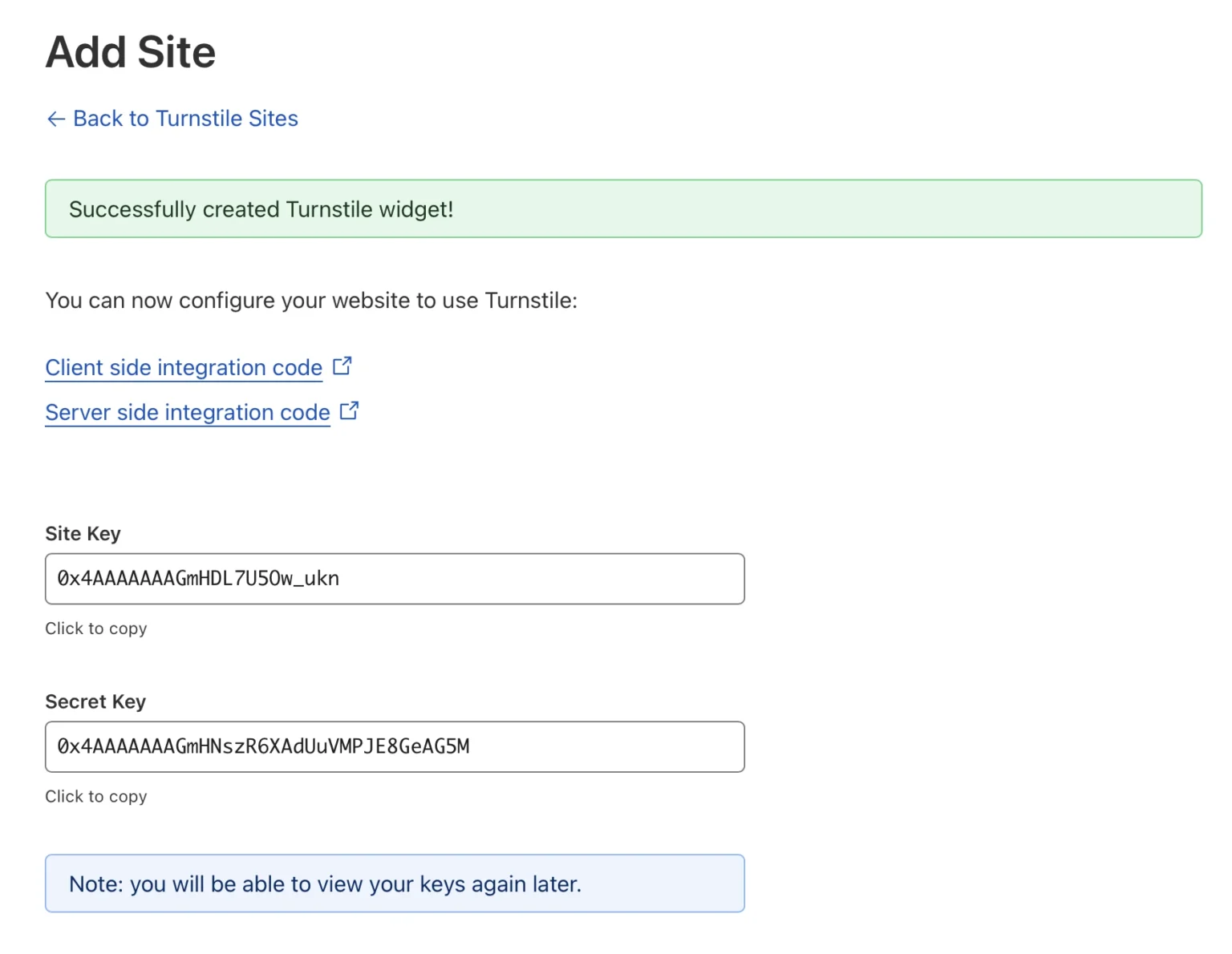Click external-link icon beside Server side integration
Screen dimensions: 1232x954
(x=350, y=410)
